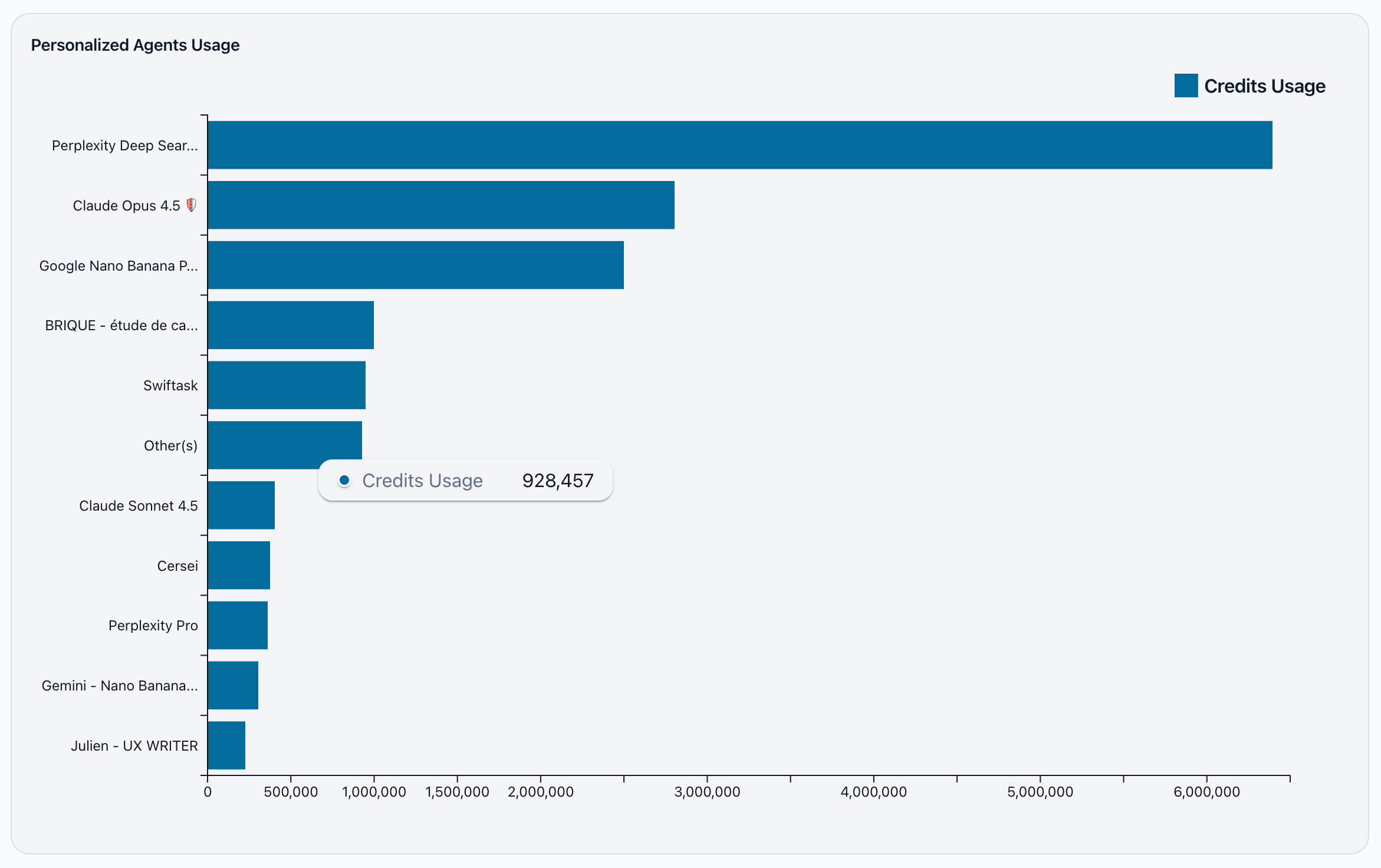Screen dimensions: 1381x868
Task: Select the Julien - UX WRITER bar
Action: coord(226,745)
